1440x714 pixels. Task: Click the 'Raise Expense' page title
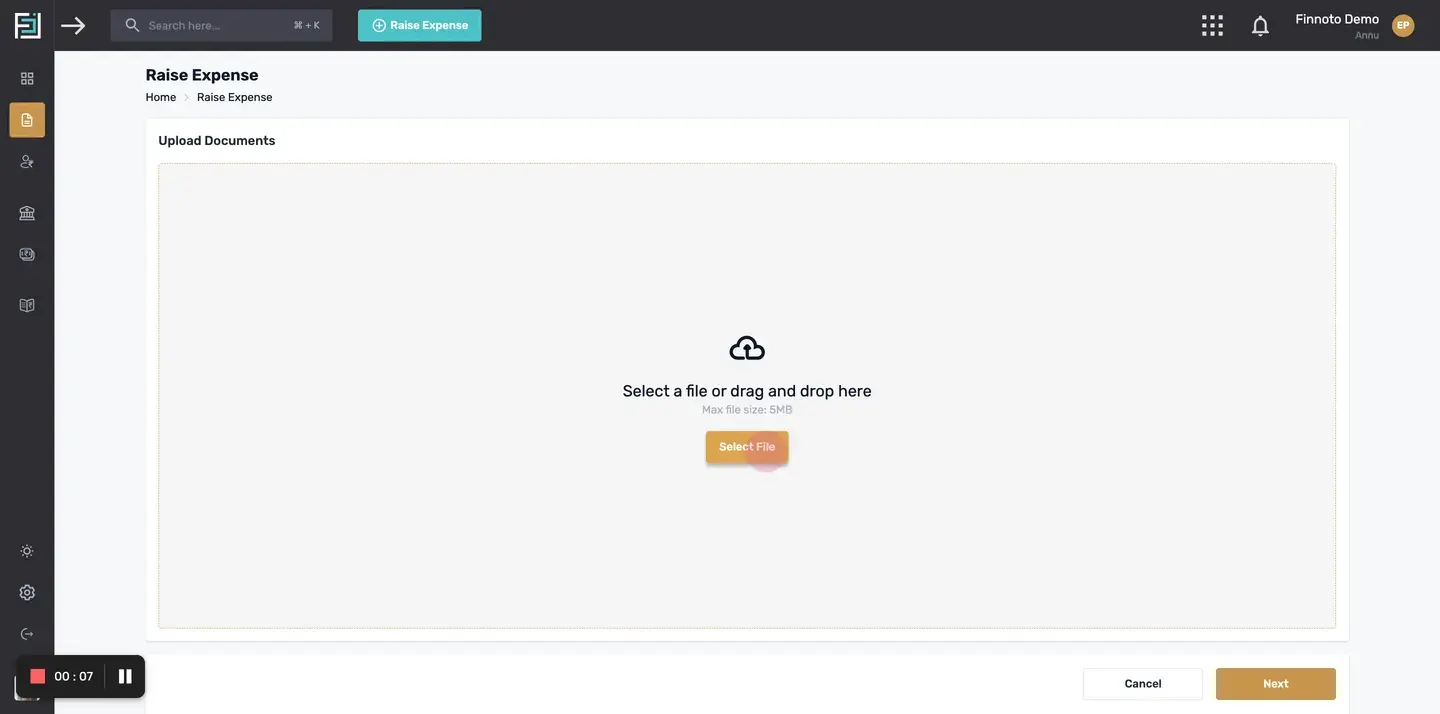coord(202,75)
